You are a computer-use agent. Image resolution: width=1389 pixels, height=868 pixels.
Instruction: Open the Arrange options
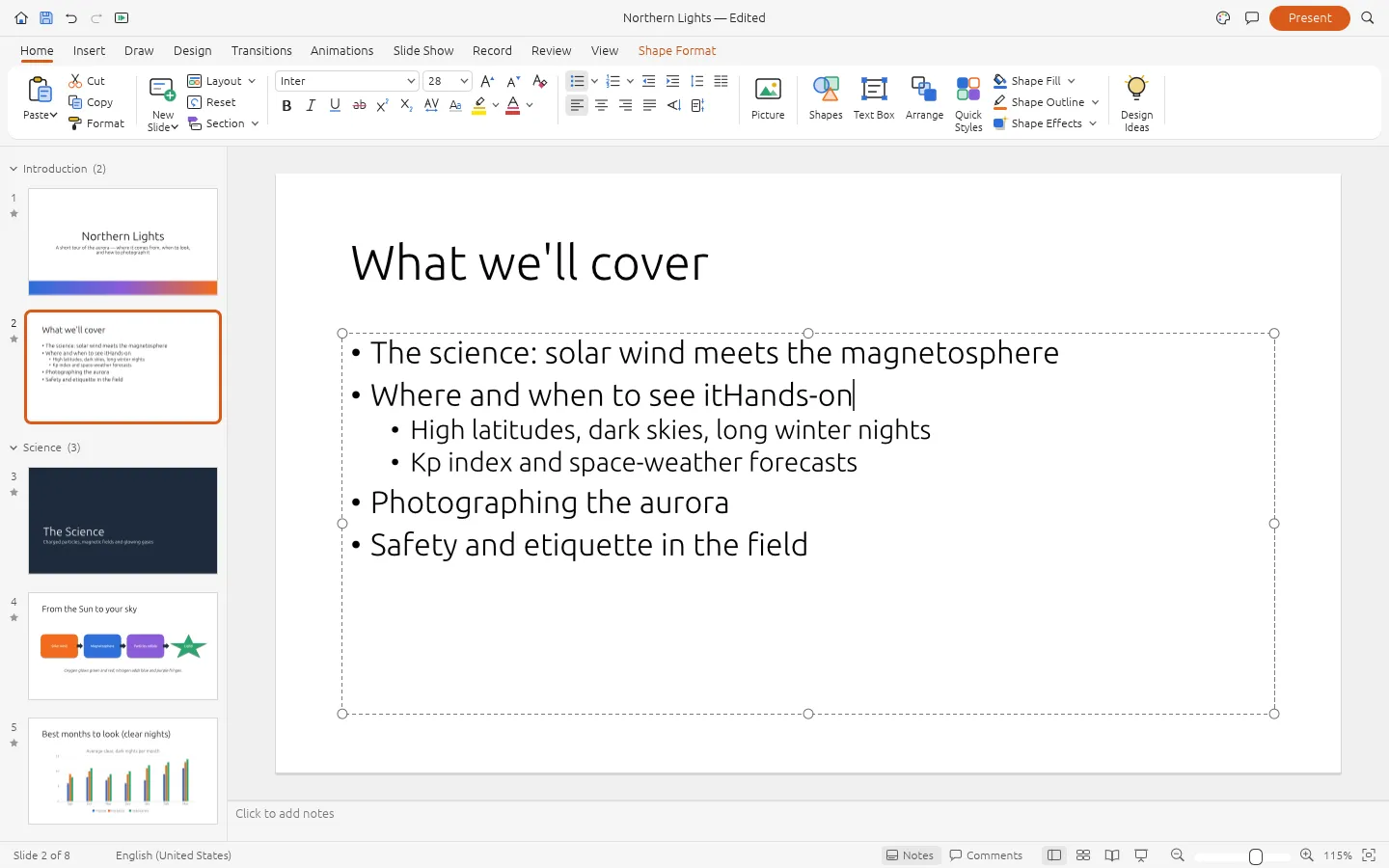click(x=924, y=99)
